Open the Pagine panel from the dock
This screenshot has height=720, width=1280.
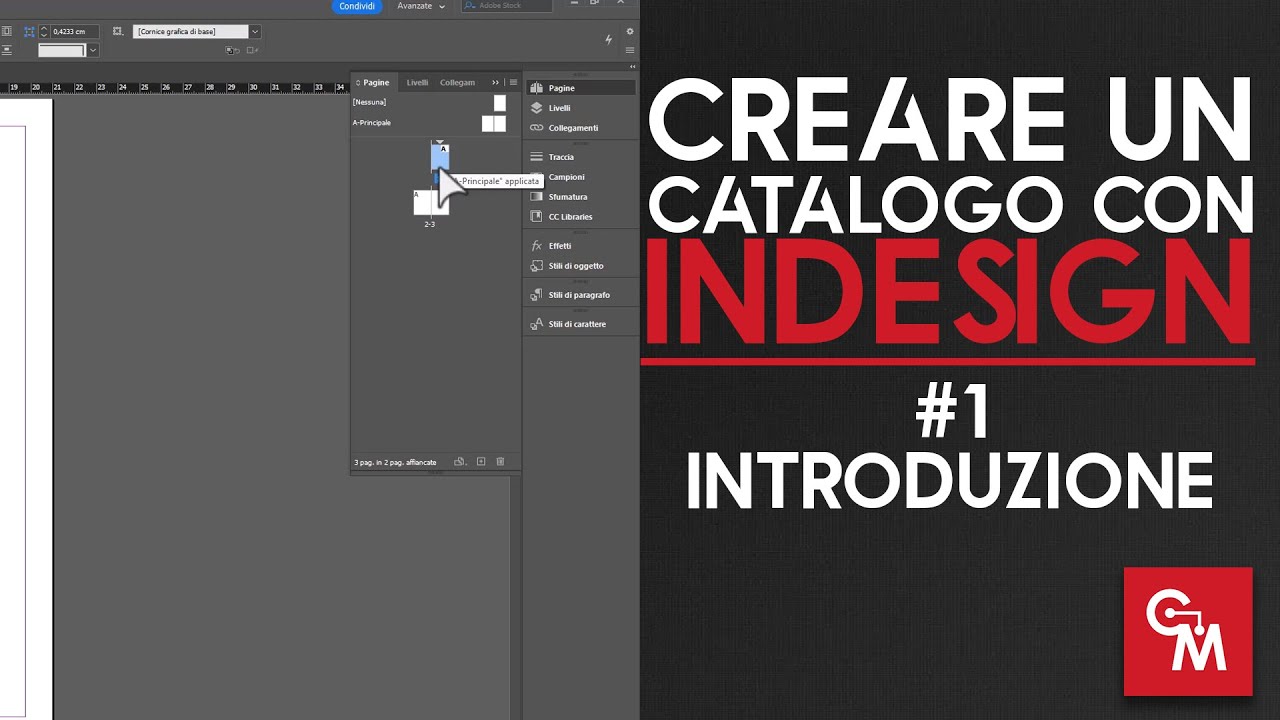581,88
